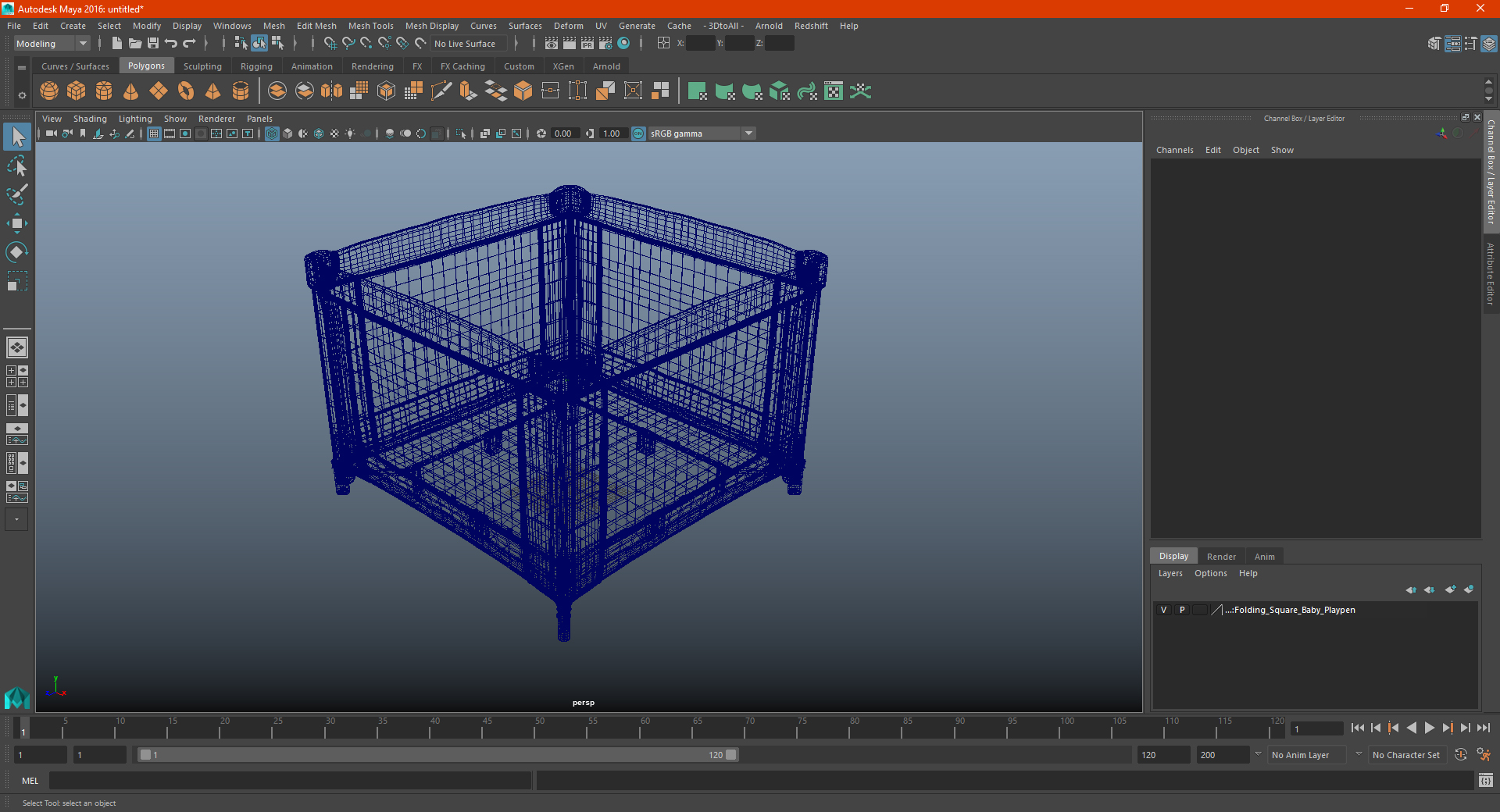Viewport: 1500px width, 812px height.
Task: Redo the last action icon
Action: [x=189, y=43]
